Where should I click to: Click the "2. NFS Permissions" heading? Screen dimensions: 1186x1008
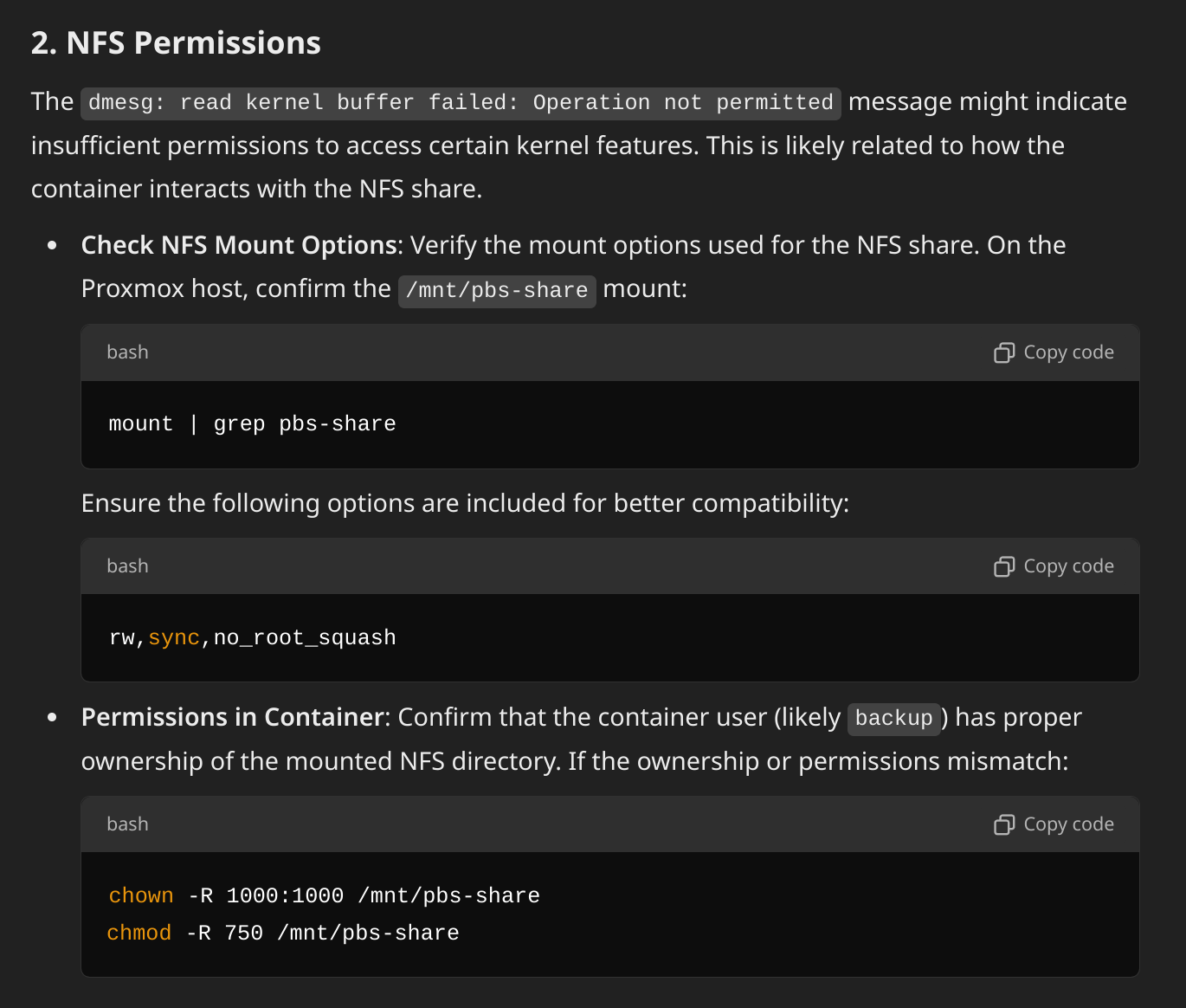(x=176, y=43)
